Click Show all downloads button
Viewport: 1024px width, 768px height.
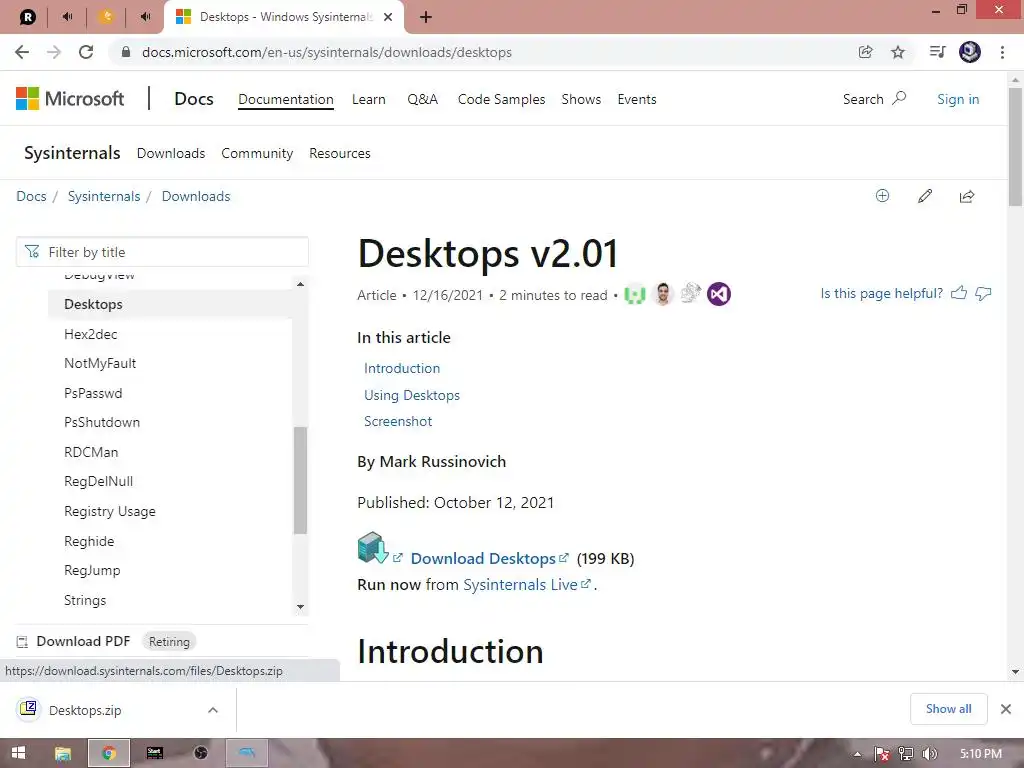(948, 709)
